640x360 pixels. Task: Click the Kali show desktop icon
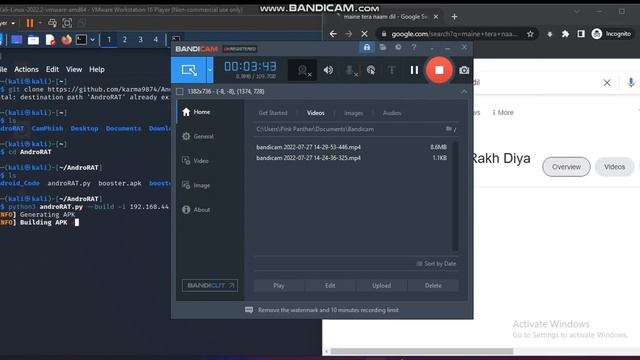pyautogui.click(x=17, y=40)
